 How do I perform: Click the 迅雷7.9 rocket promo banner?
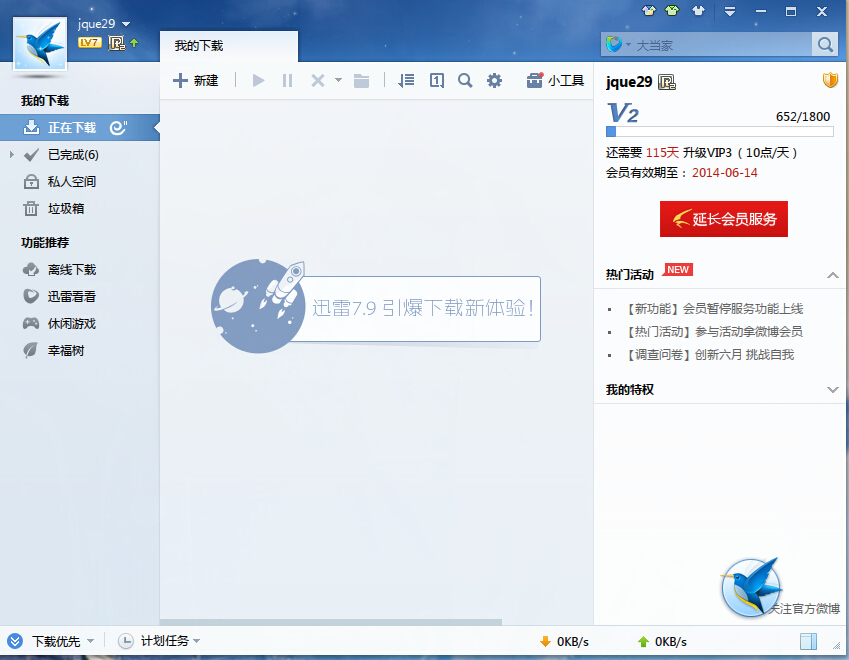(x=376, y=306)
